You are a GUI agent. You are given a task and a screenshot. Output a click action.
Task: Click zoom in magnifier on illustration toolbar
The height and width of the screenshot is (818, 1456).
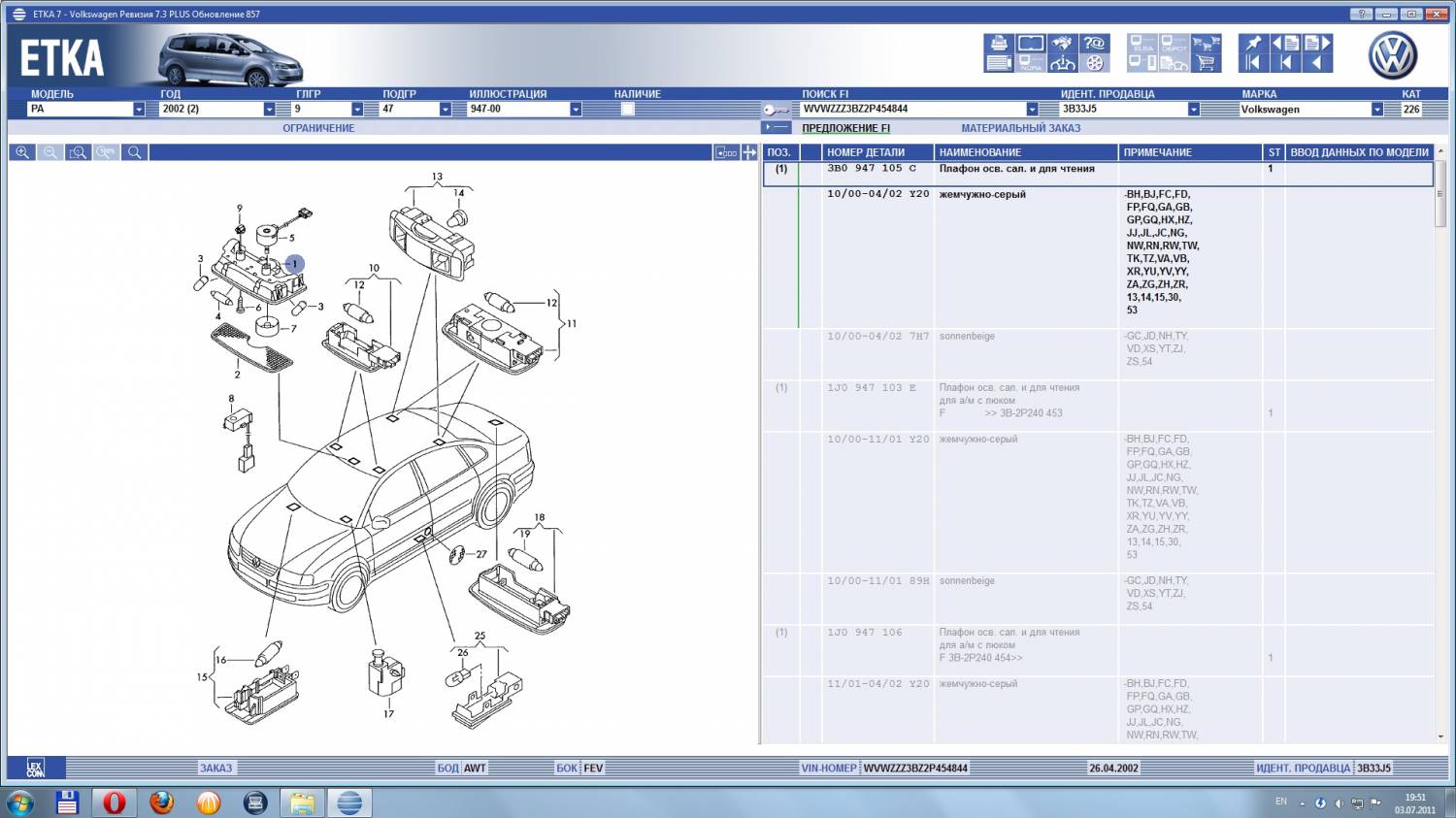[x=22, y=152]
